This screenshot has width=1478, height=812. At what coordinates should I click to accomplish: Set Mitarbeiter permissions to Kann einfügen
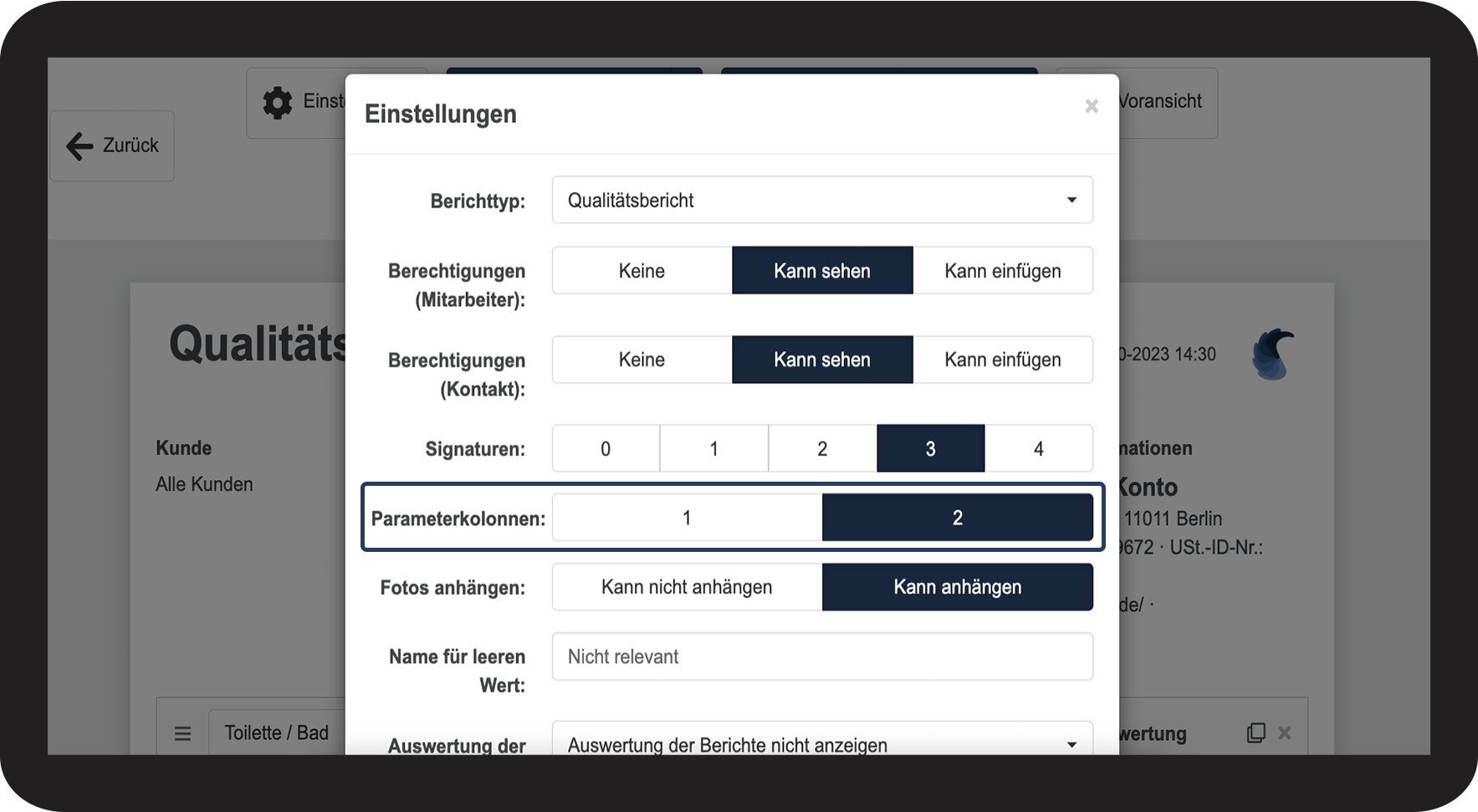pyautogui.click(x=1002, y=271)
